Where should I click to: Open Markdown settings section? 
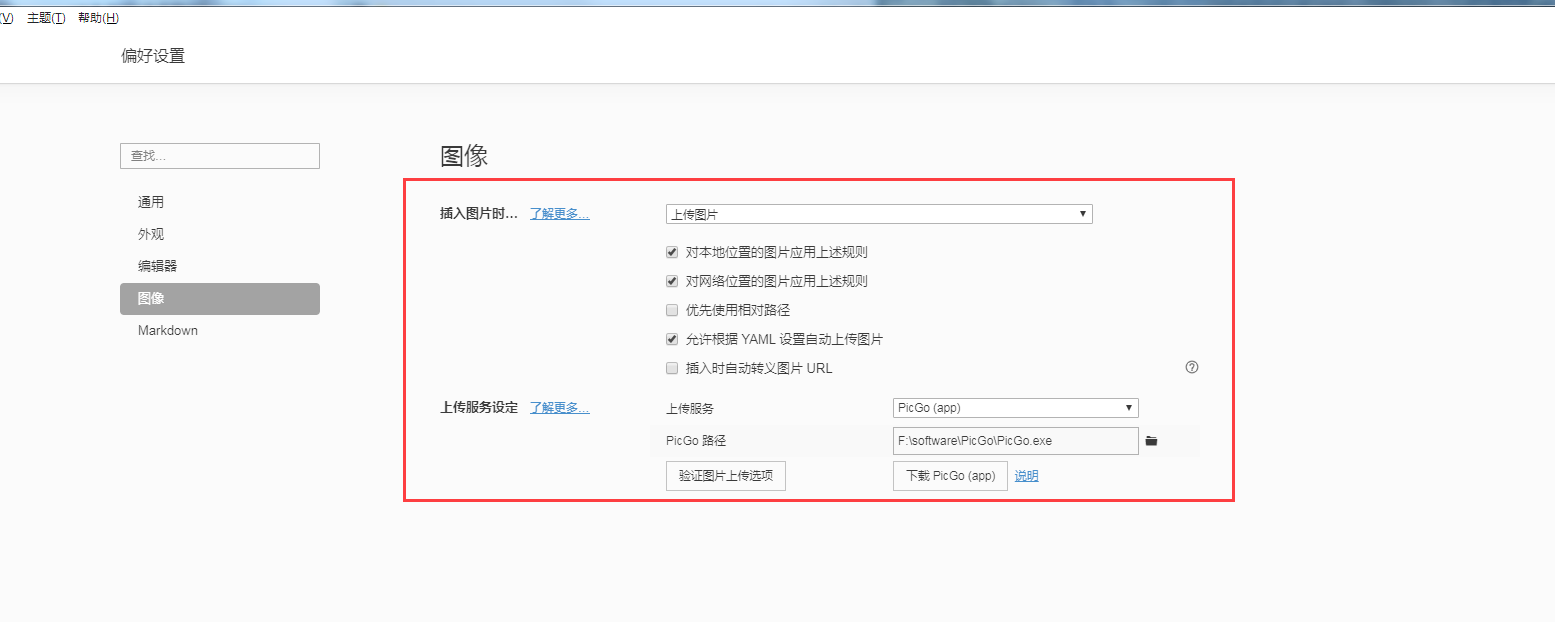click(168, 330)
